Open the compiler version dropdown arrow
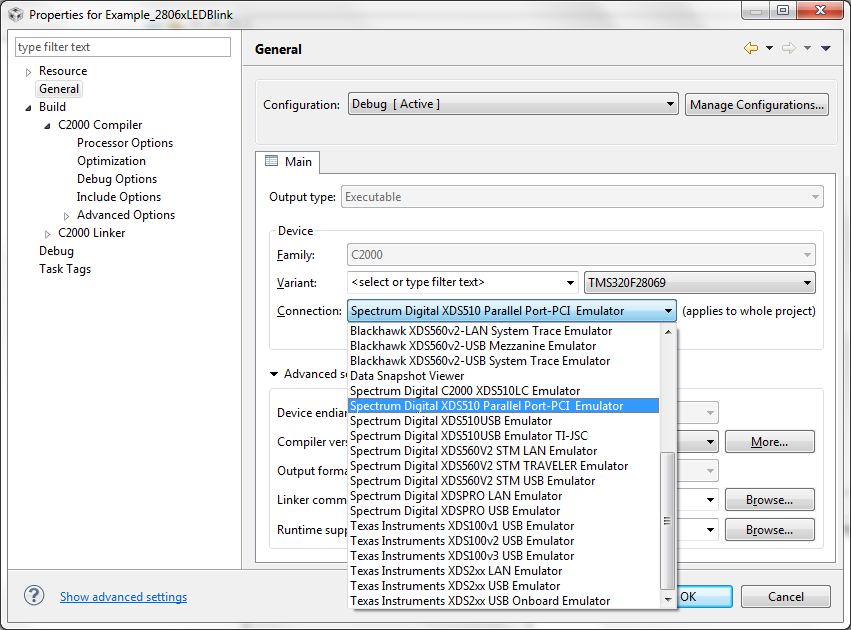The width and height of the screenshot is (851, 630). 710,442
